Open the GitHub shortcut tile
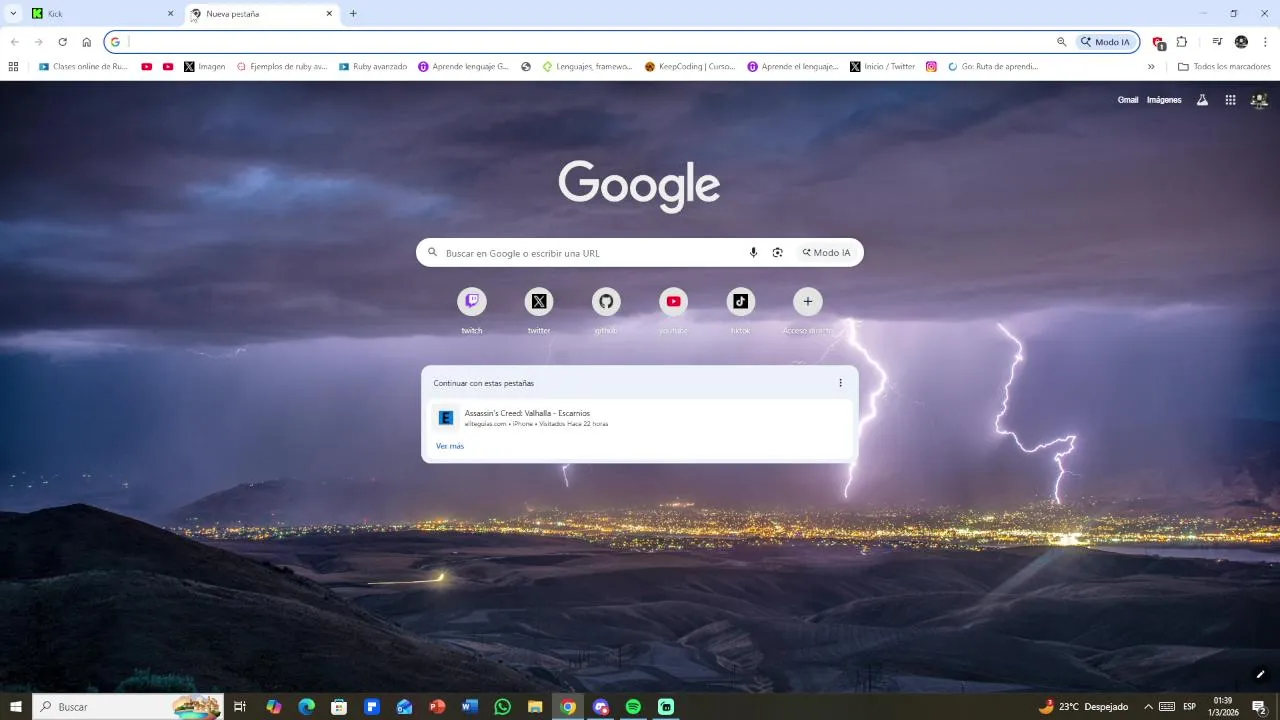The image size is (1280, 720). coord(606,302)
